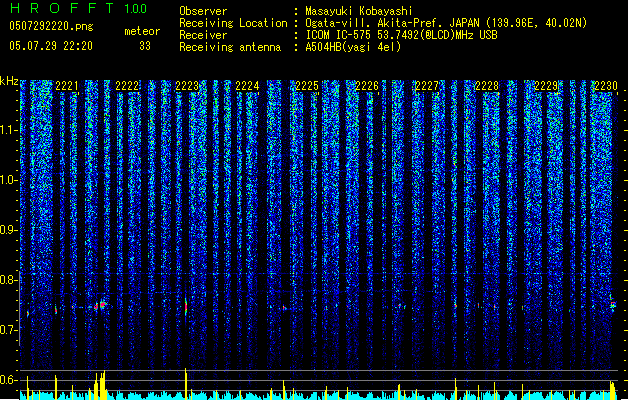This screenshot has width=629, height=400.
Task: Click the 2226 time marker
Action: [x=367, y=86]
